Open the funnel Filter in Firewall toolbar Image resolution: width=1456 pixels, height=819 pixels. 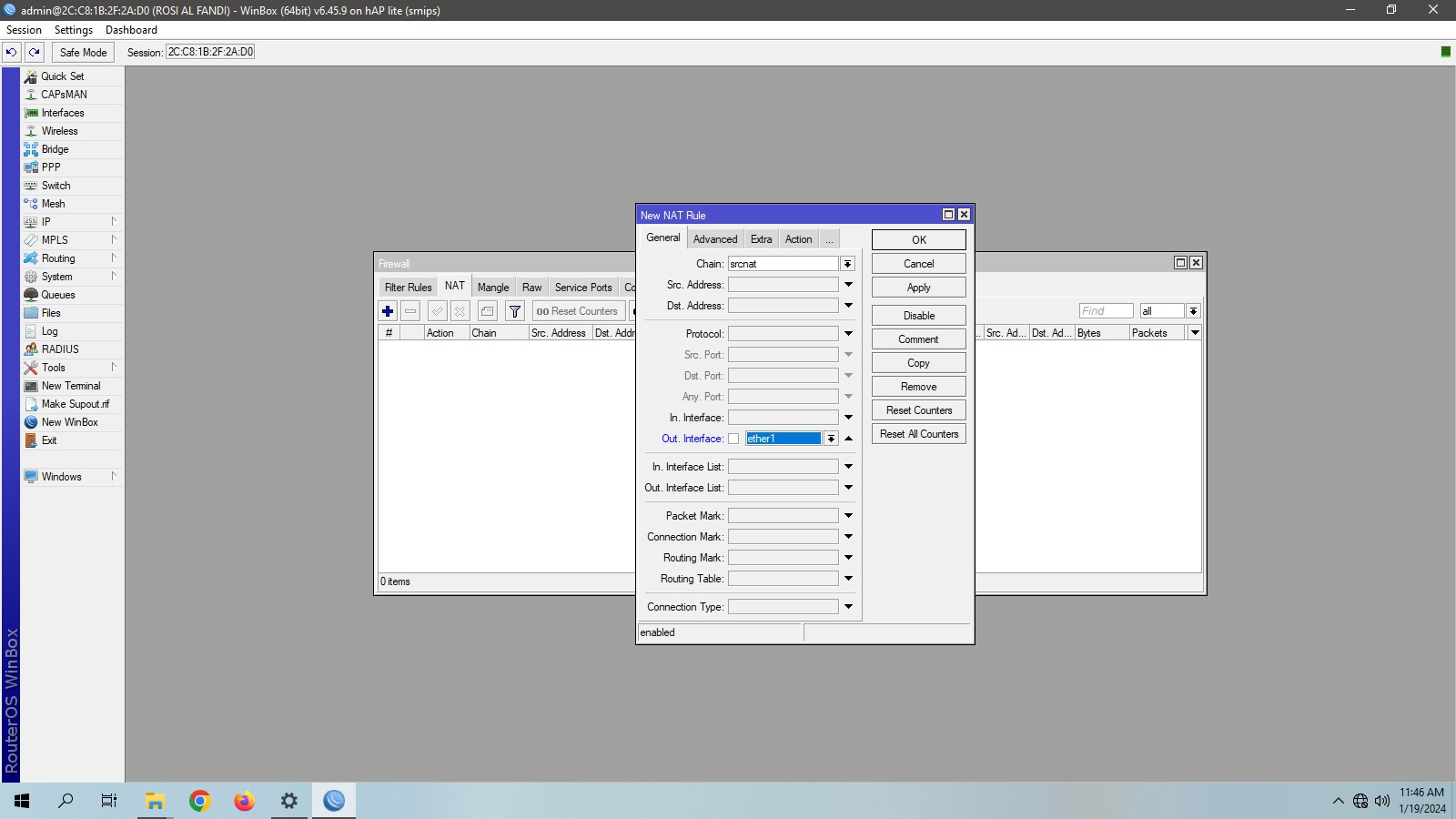coord(515,311)
